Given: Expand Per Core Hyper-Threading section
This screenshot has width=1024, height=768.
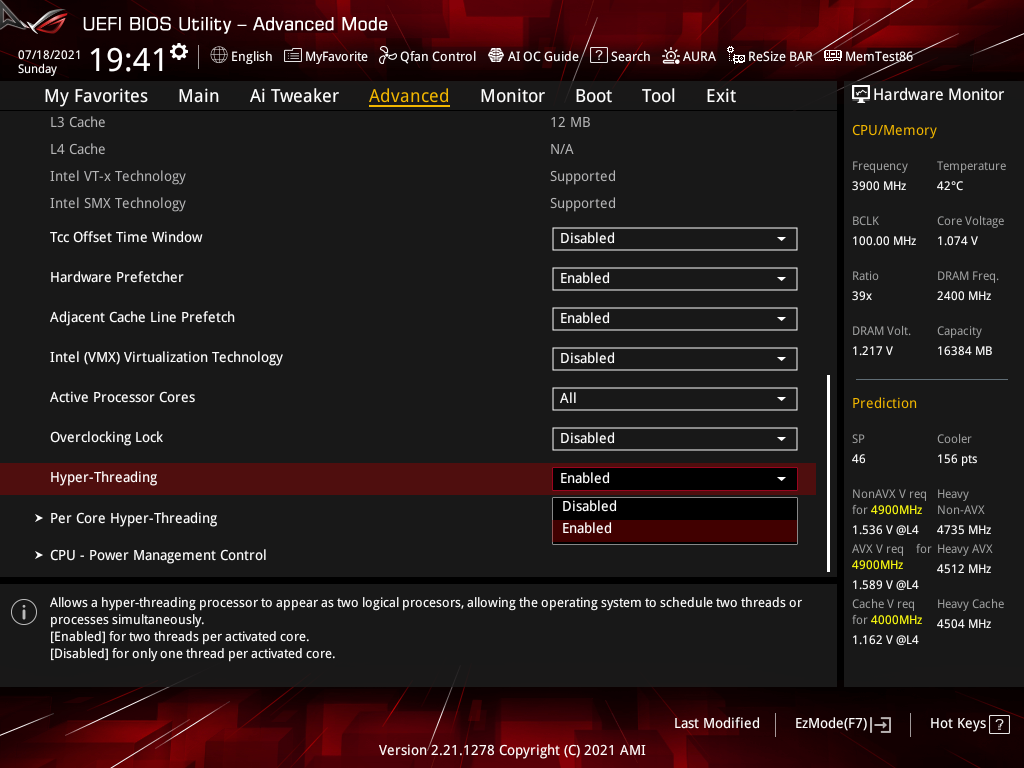Looking at the screenshot, I should click(x=133, y=518).
